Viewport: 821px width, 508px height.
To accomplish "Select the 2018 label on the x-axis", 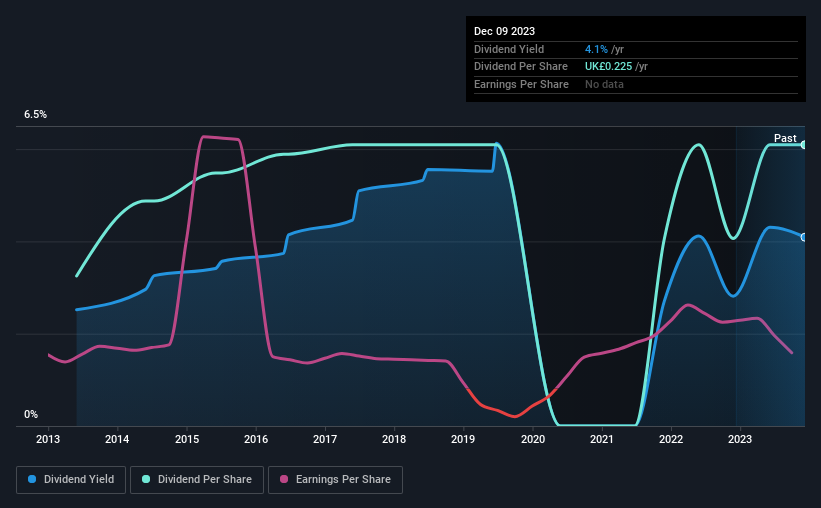I will 394,439.
